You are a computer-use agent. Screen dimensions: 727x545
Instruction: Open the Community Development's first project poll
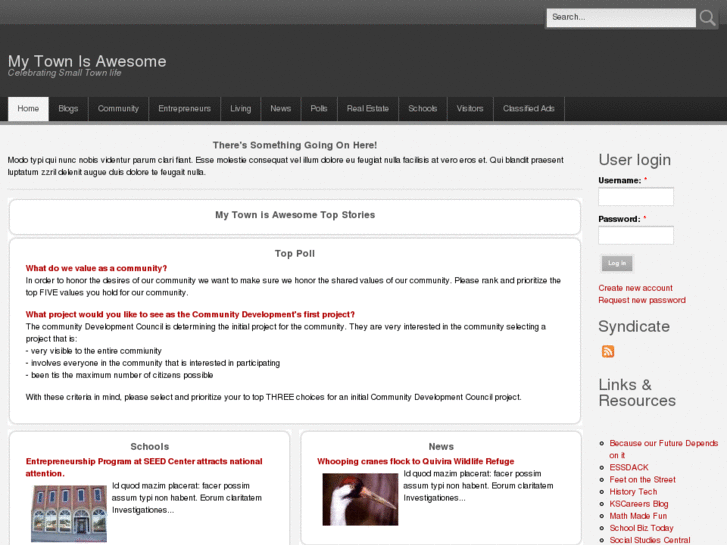point(190,314)
